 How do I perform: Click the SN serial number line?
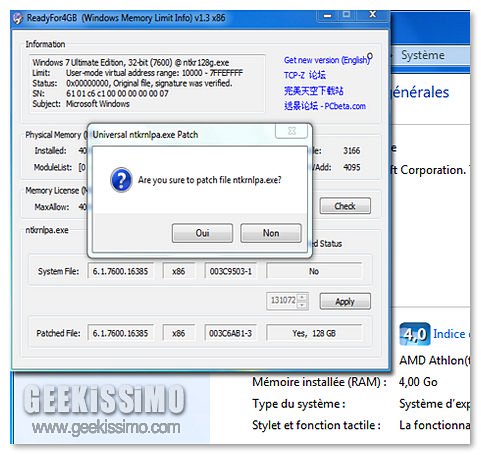pos(100,93)
